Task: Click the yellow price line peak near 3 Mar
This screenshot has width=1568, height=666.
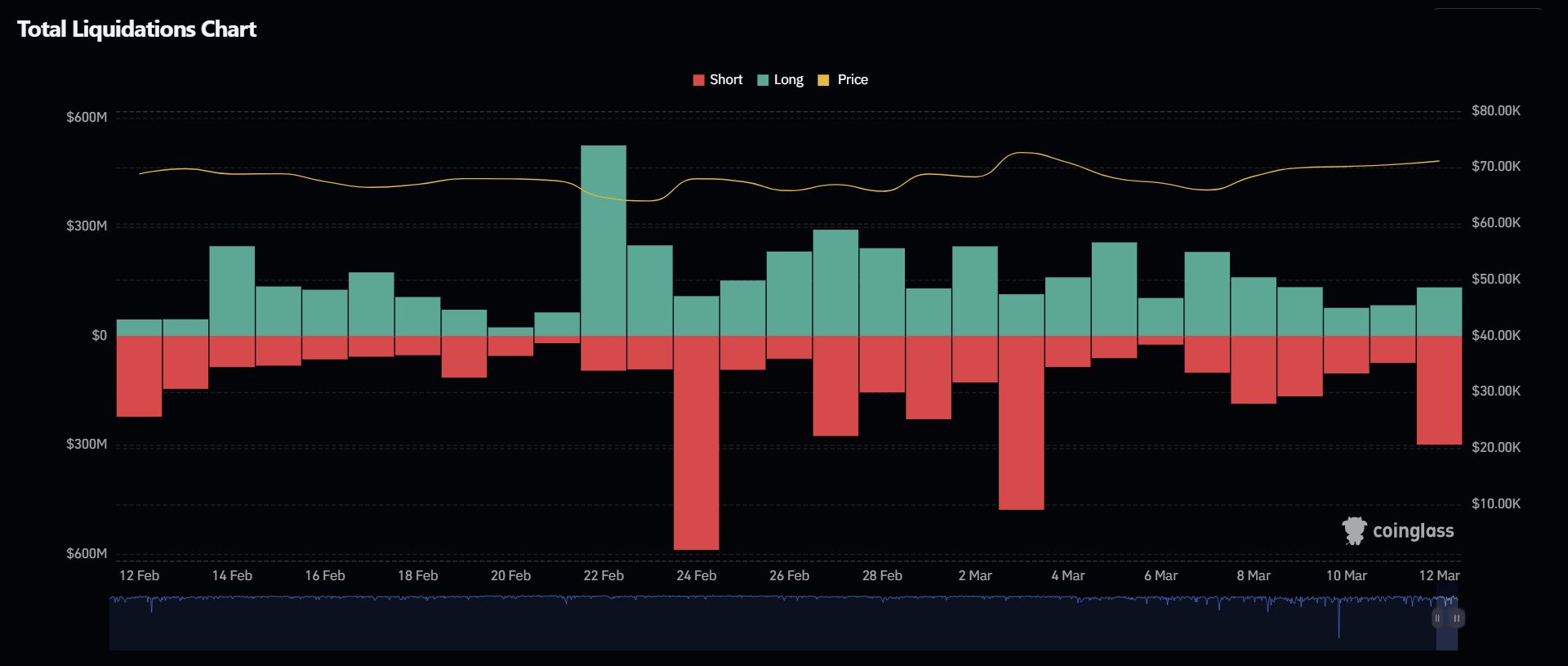Action: (1021, 153)
